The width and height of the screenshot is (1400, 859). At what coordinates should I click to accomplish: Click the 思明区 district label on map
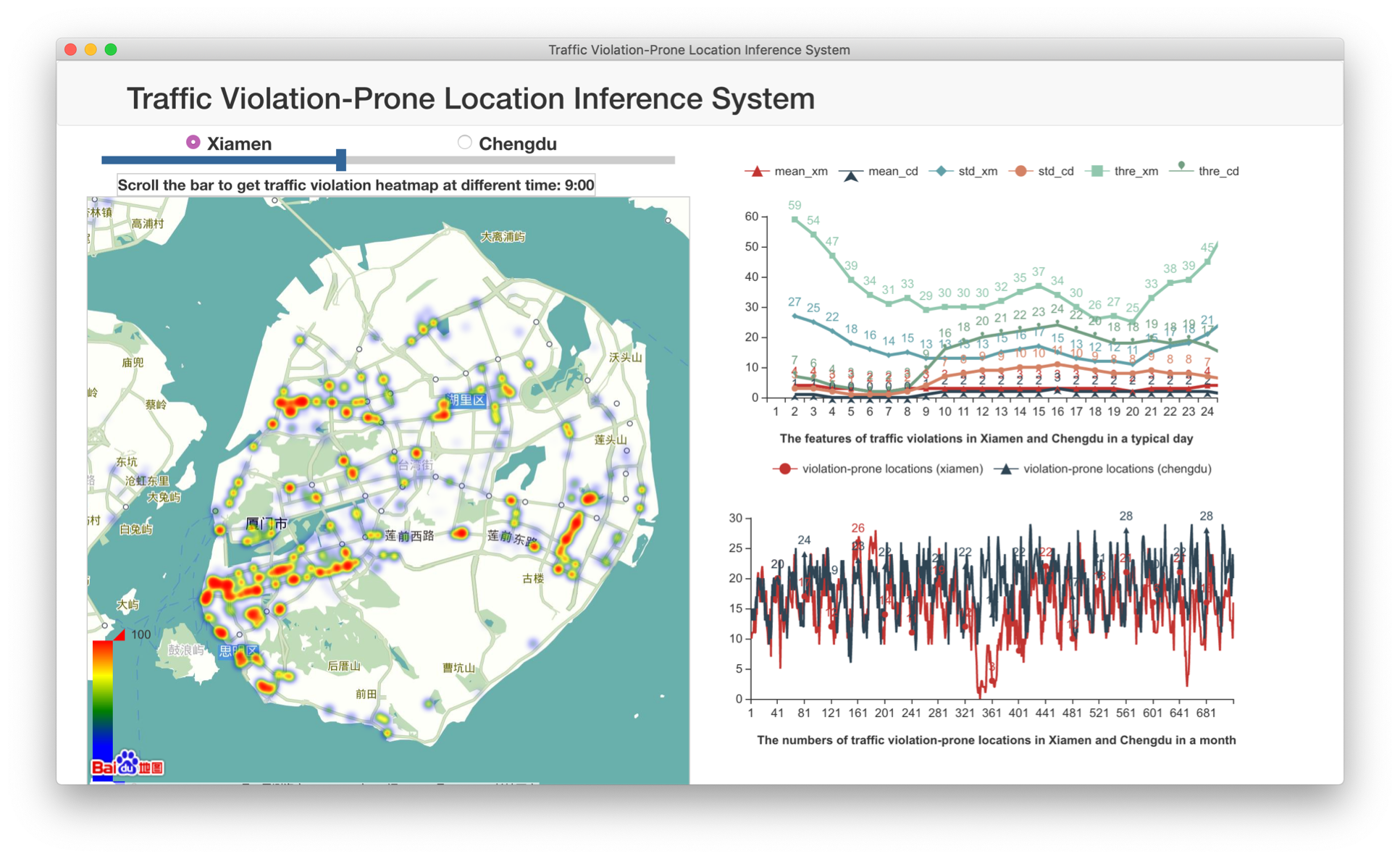coord(238,650)
